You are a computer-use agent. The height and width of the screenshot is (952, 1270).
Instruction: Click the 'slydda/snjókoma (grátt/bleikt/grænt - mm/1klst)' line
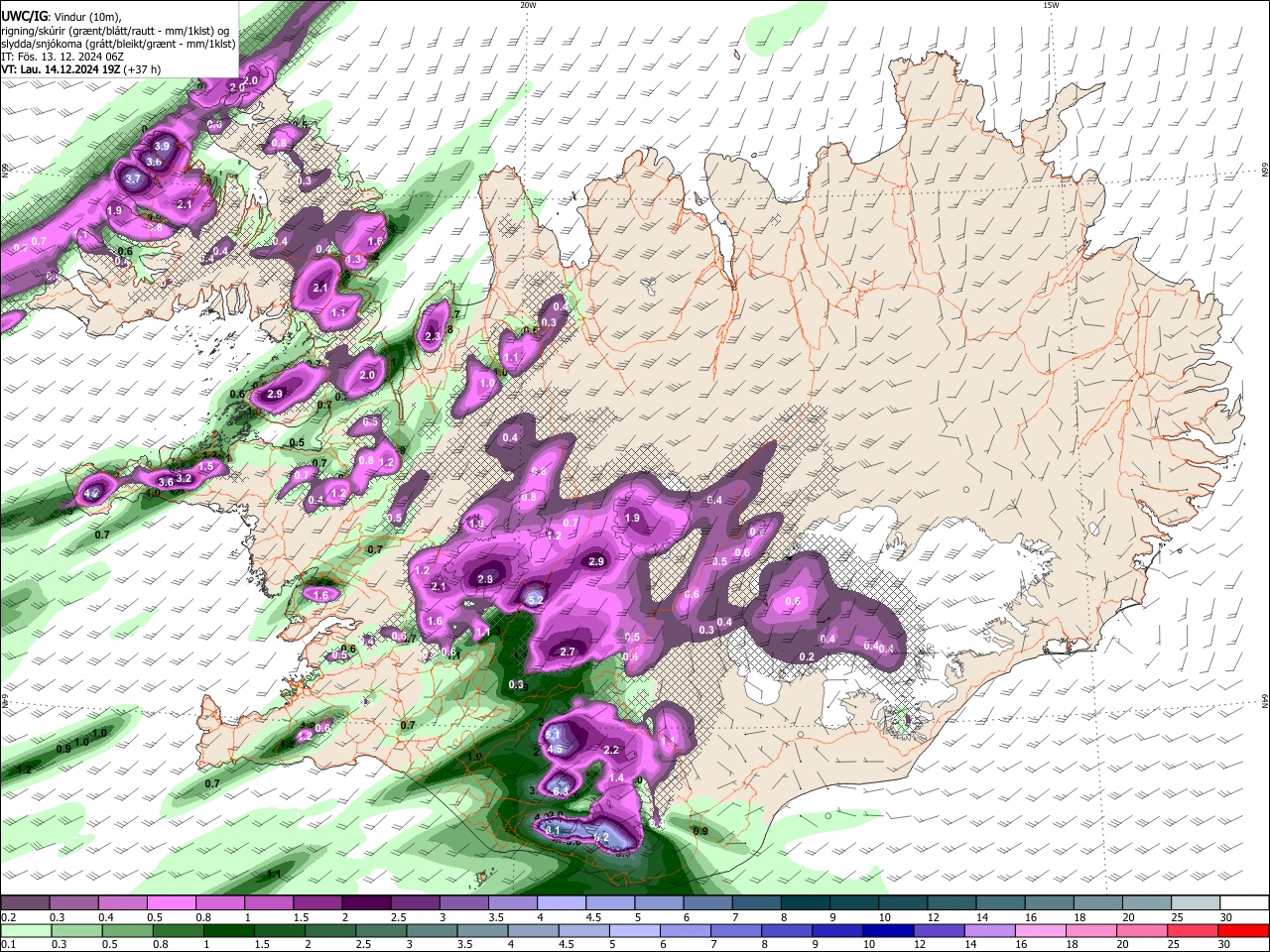click(x=118, y=44)
